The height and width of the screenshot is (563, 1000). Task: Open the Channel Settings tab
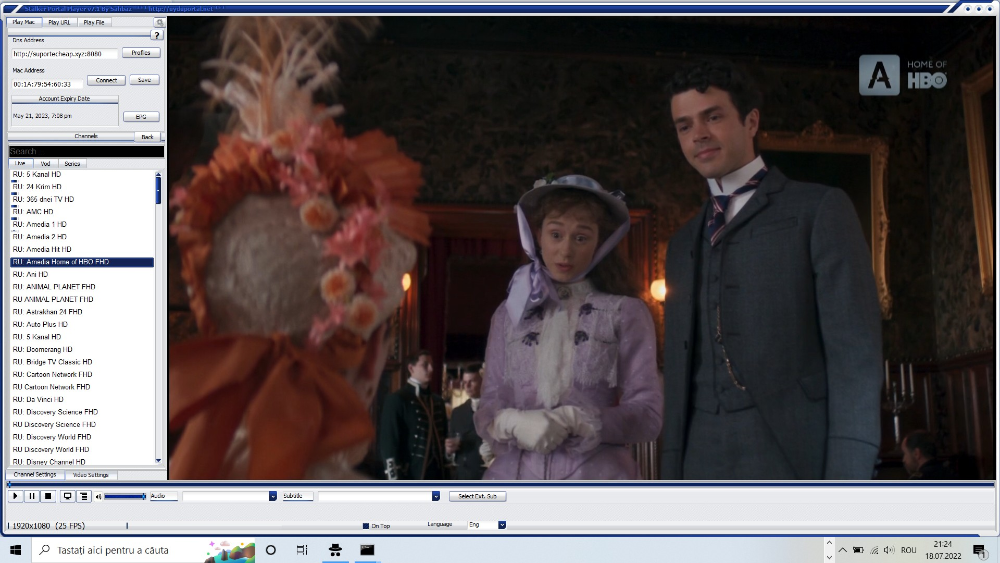point(35,475)
